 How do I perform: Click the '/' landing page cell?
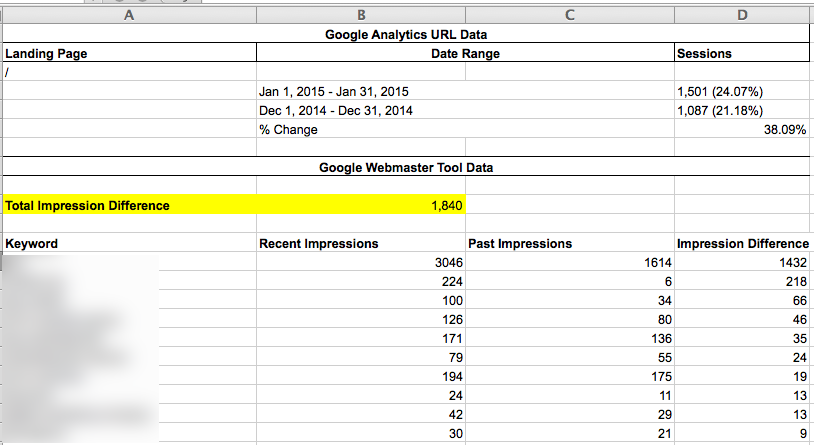tap(129, 72)
